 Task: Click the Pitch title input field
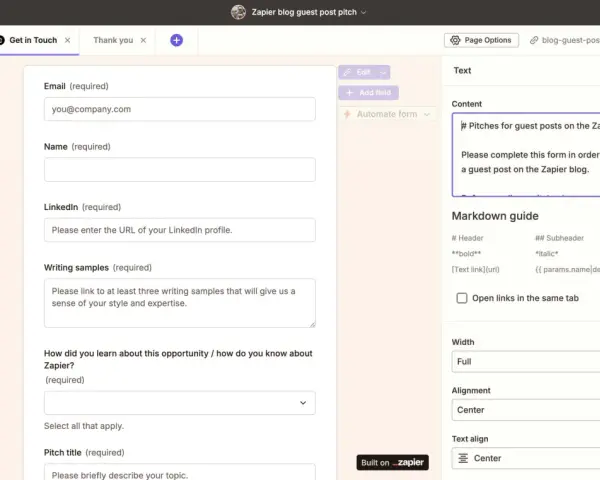coord(180,472)
